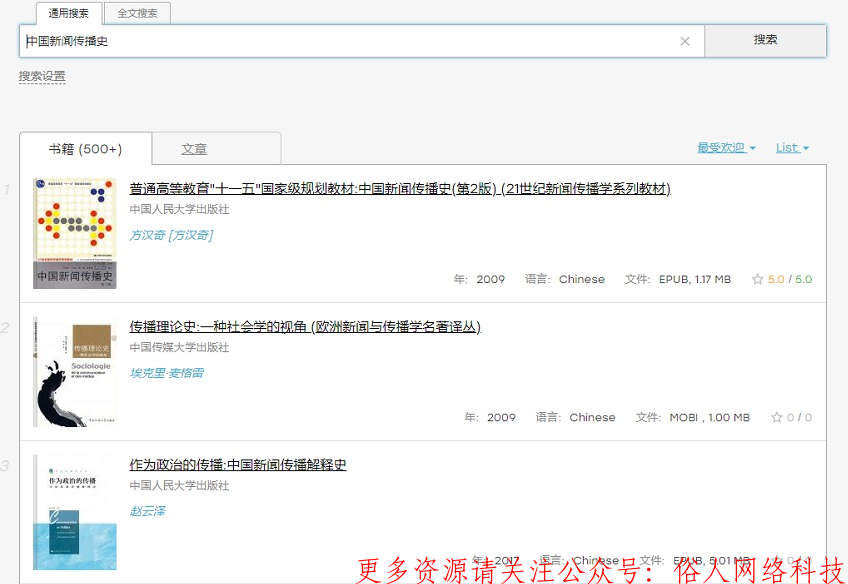Click year 2009 in the 传播理论史 row
This screenshot has height=584, width=848.
pos(501,417)
